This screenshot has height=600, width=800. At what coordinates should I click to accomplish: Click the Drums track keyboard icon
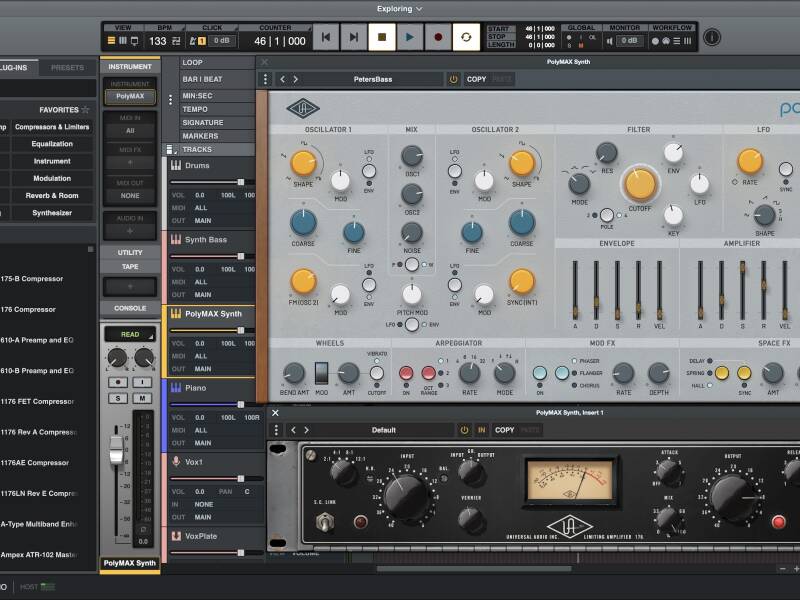click(x=176, y=165)
